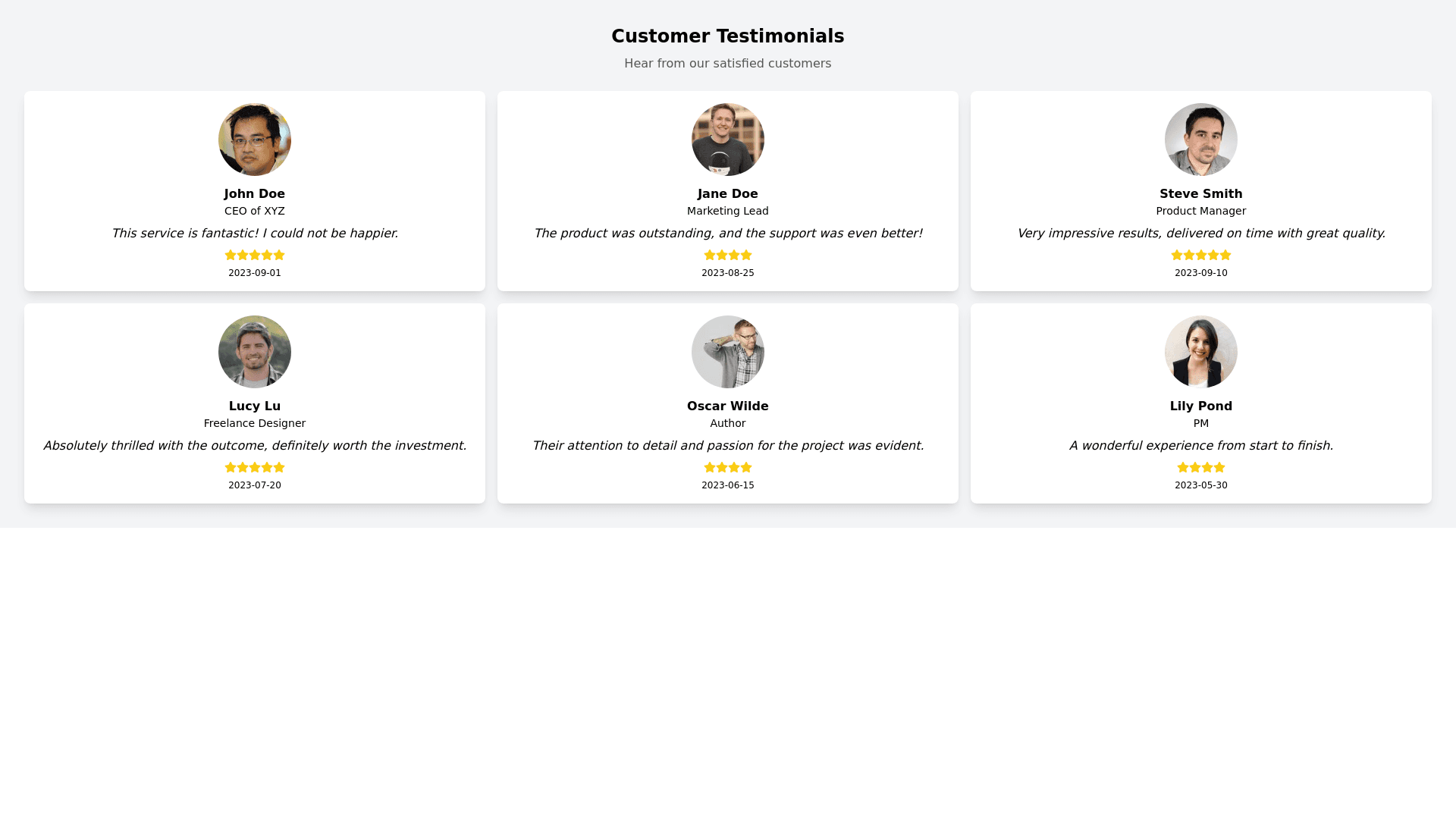Screen dimensions: 1456x819
Task: Click the star rating under John Doe's review
Action: 255,256
